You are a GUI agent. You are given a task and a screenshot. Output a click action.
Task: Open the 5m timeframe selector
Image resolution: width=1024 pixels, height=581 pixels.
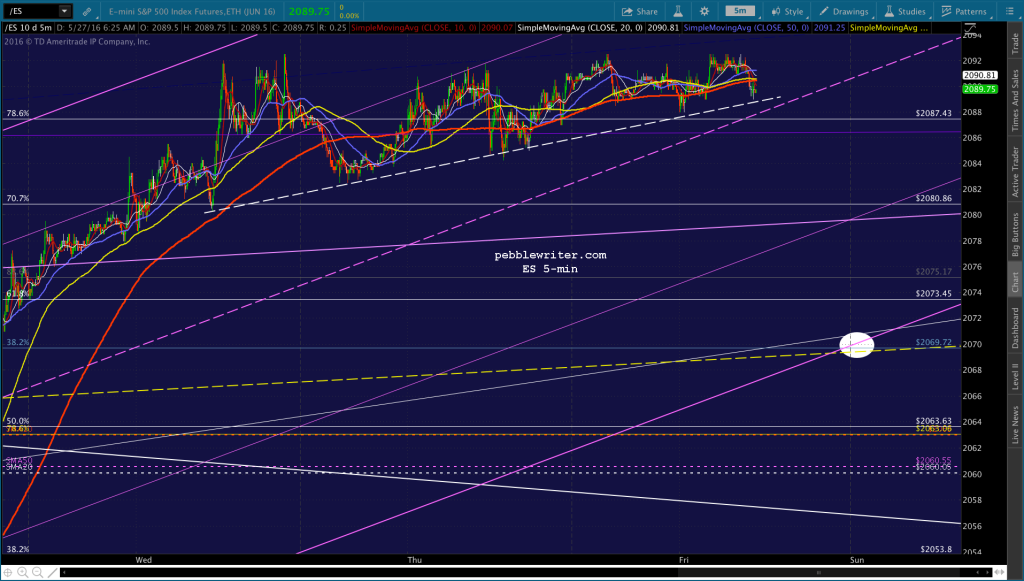pyautogui.click(x=740, y=11)
